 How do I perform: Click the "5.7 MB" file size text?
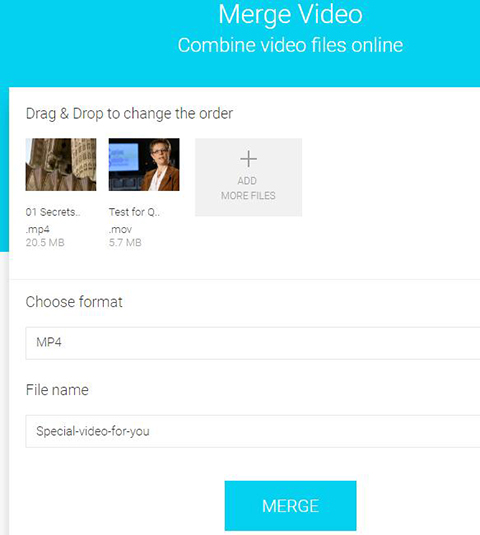tap(125, 243)
